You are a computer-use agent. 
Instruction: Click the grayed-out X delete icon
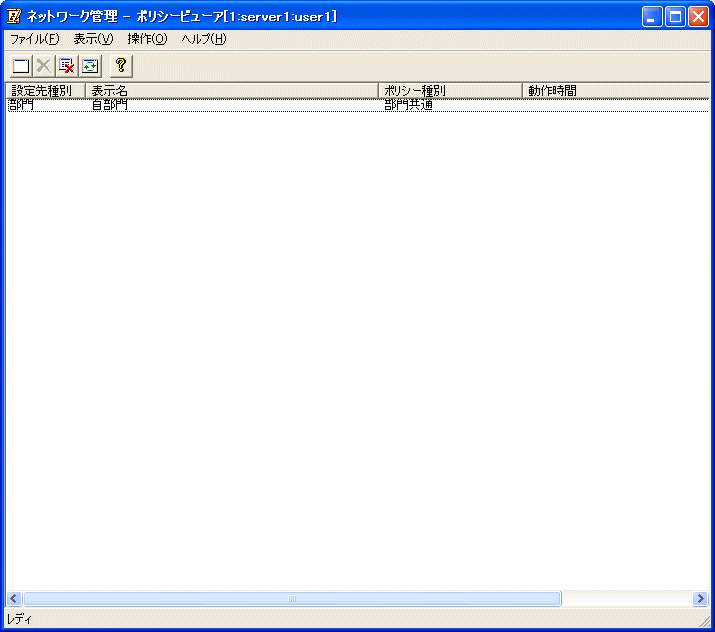coord(44,66)
